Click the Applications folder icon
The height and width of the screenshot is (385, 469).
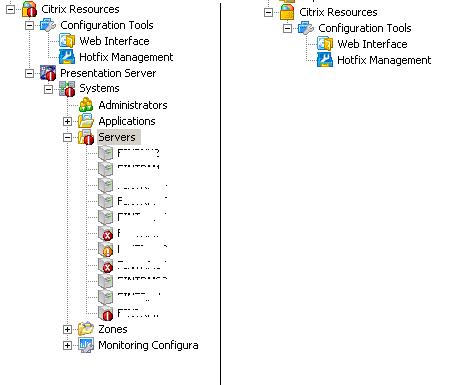[x=86, y=121]
